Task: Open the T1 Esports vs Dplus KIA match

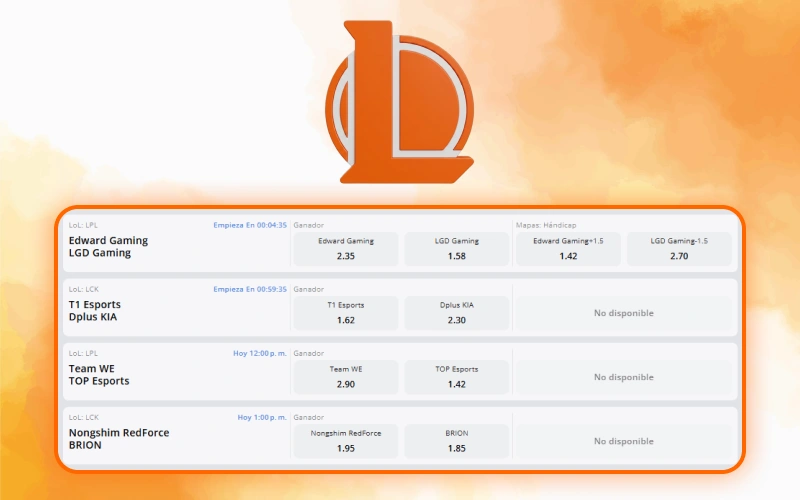Action: [95, 311]
